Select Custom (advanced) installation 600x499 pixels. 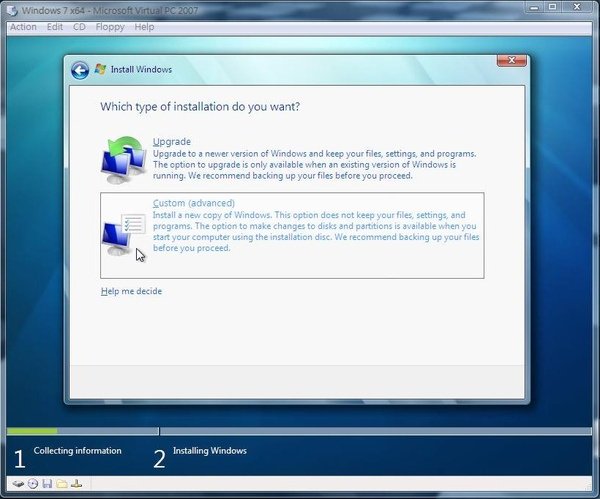(292, 235)
